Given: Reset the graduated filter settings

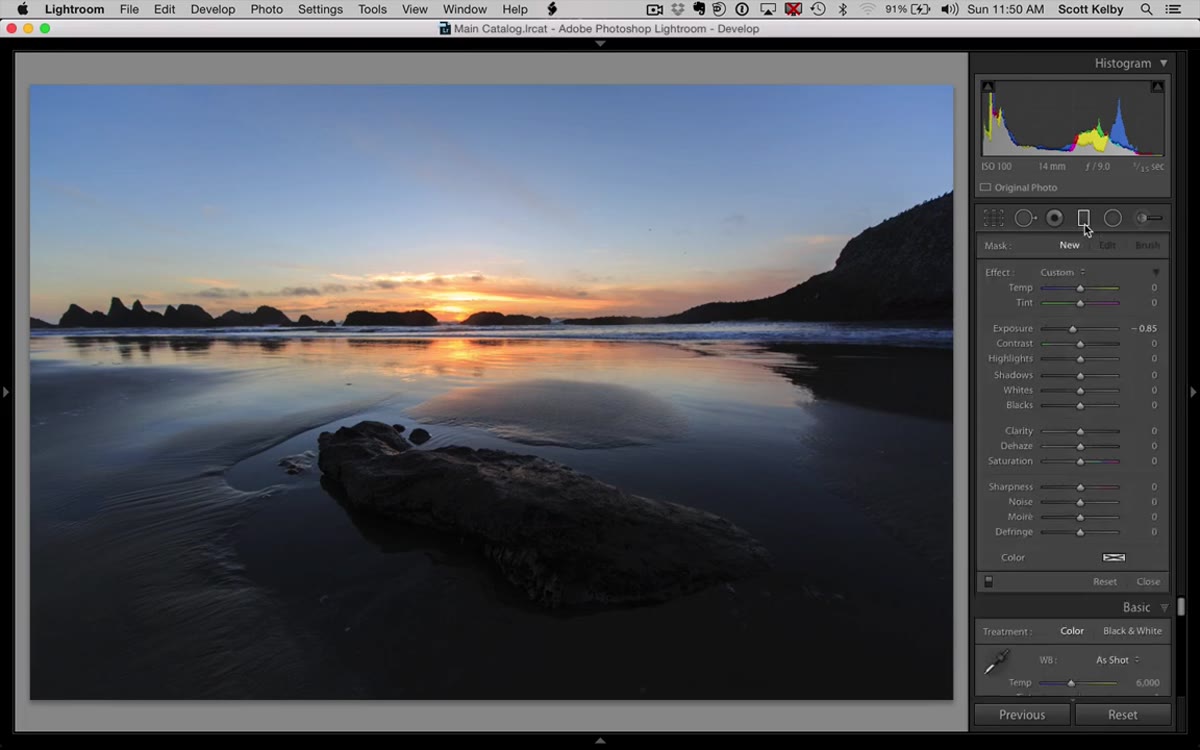Looking at the screenshot, I should click(x=1105, y=581).
